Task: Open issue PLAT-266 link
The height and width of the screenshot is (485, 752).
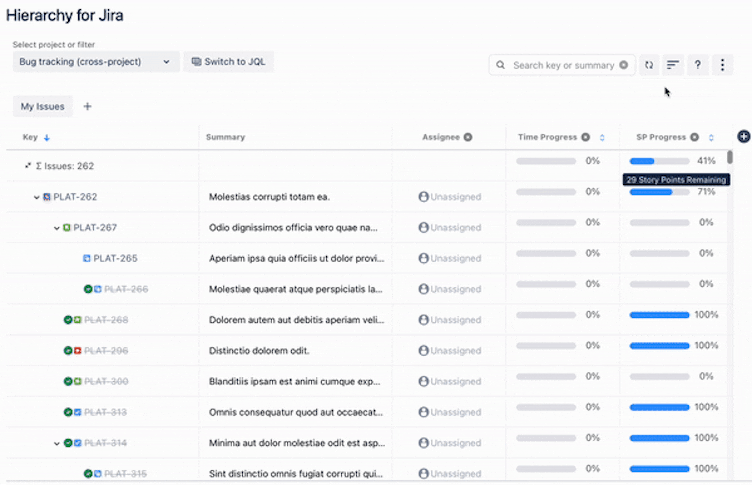Action: tap(126, 289)
